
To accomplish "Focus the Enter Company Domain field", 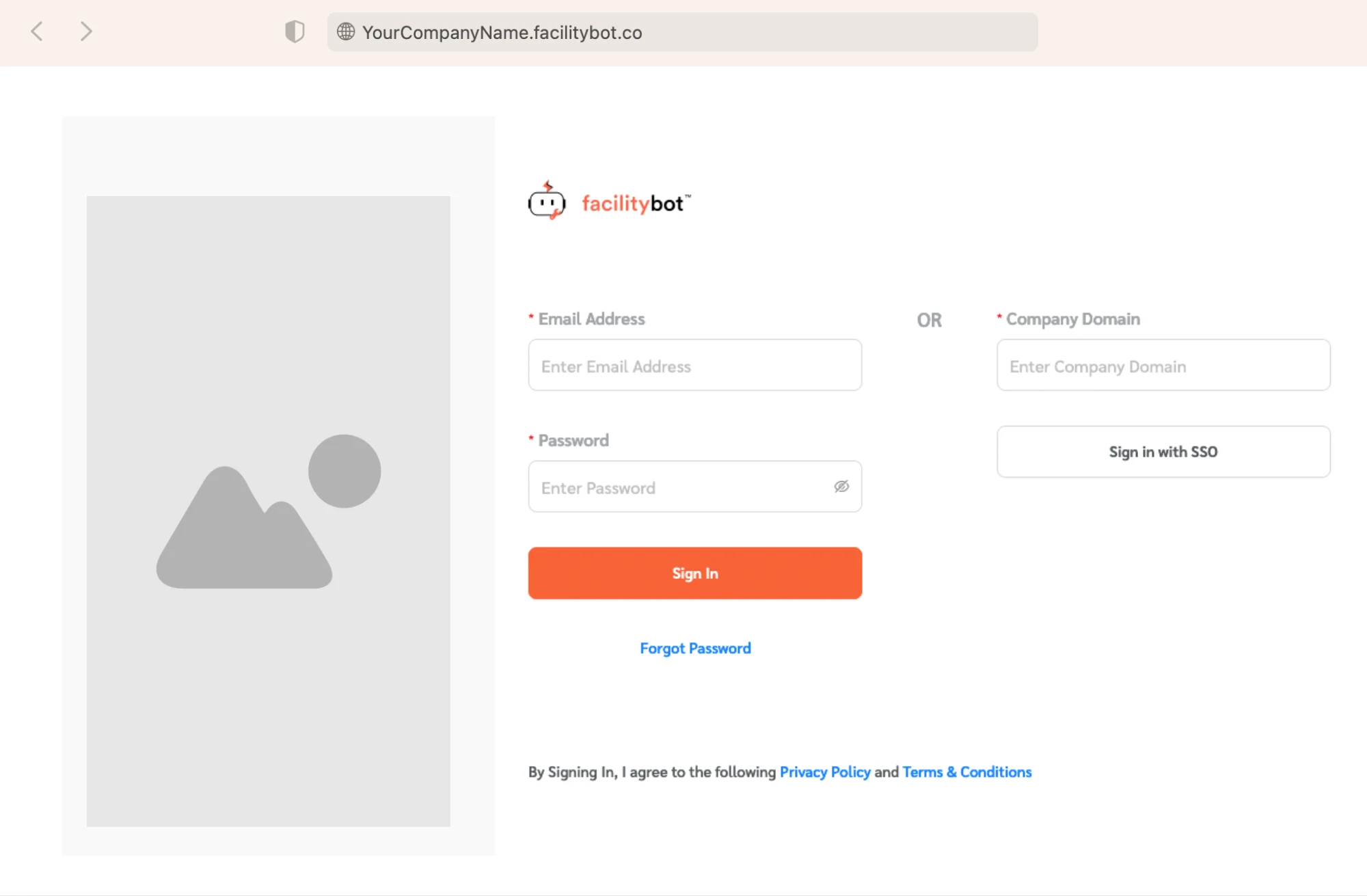I will (1163, 366).
